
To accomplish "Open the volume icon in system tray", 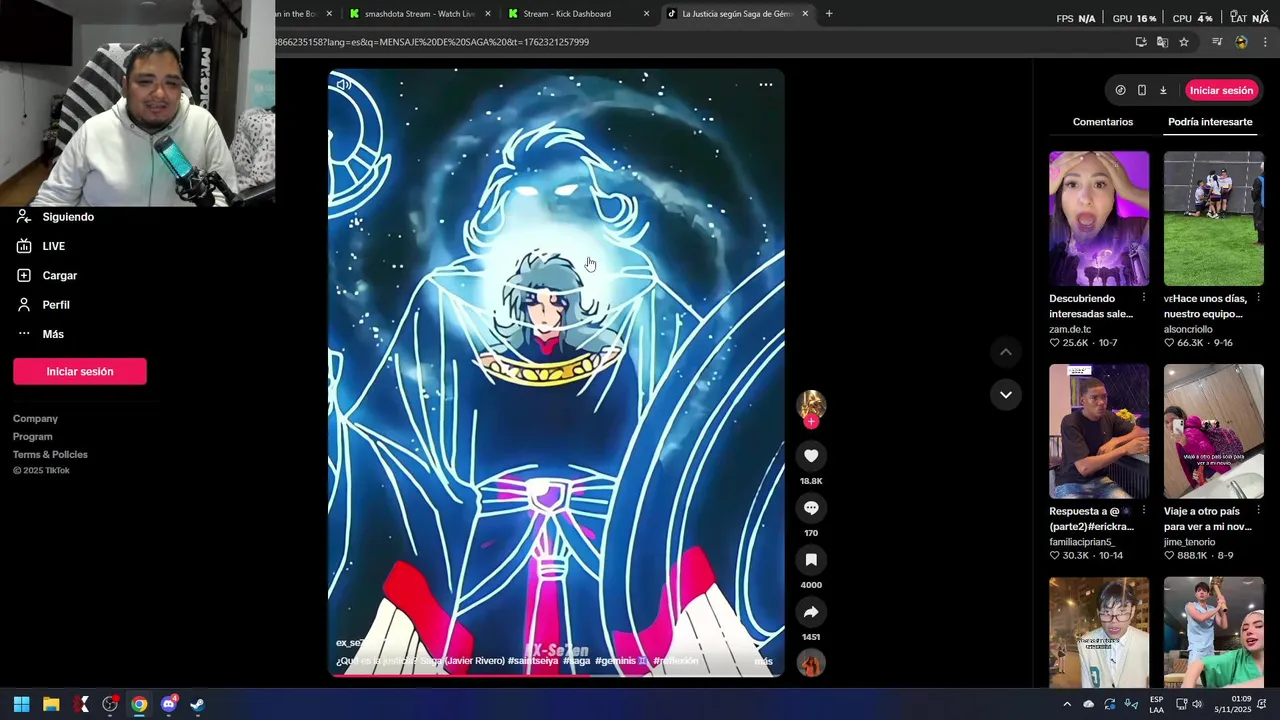I will pos(1197,704).
